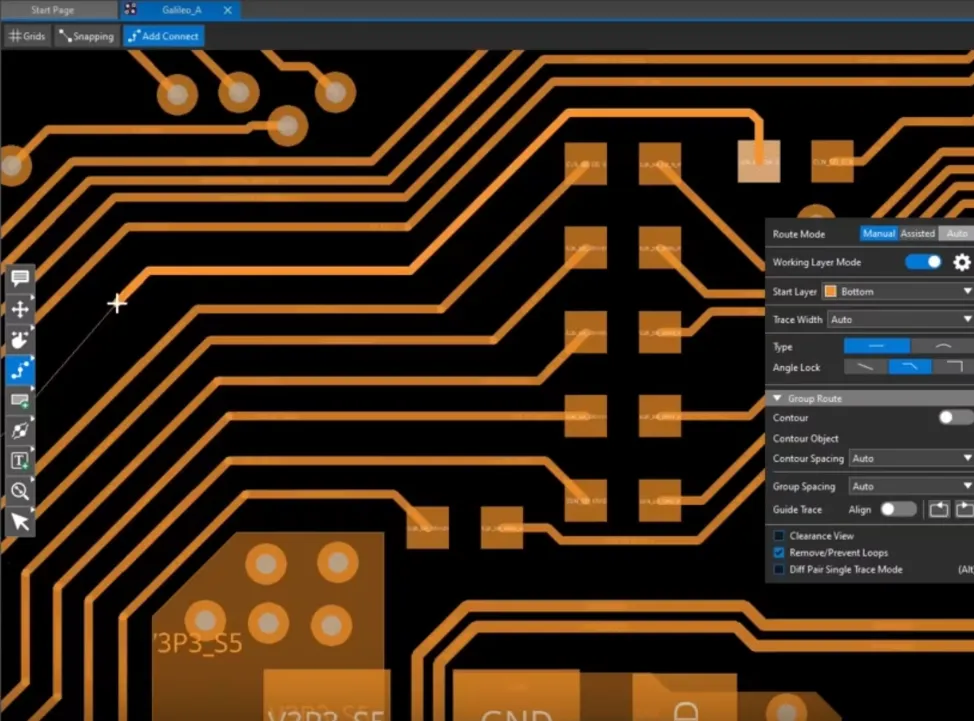Screen dimensions: 974x721
Task: Toggle the Contour switch
Action: pyautogui.click(x=955, y=417)
